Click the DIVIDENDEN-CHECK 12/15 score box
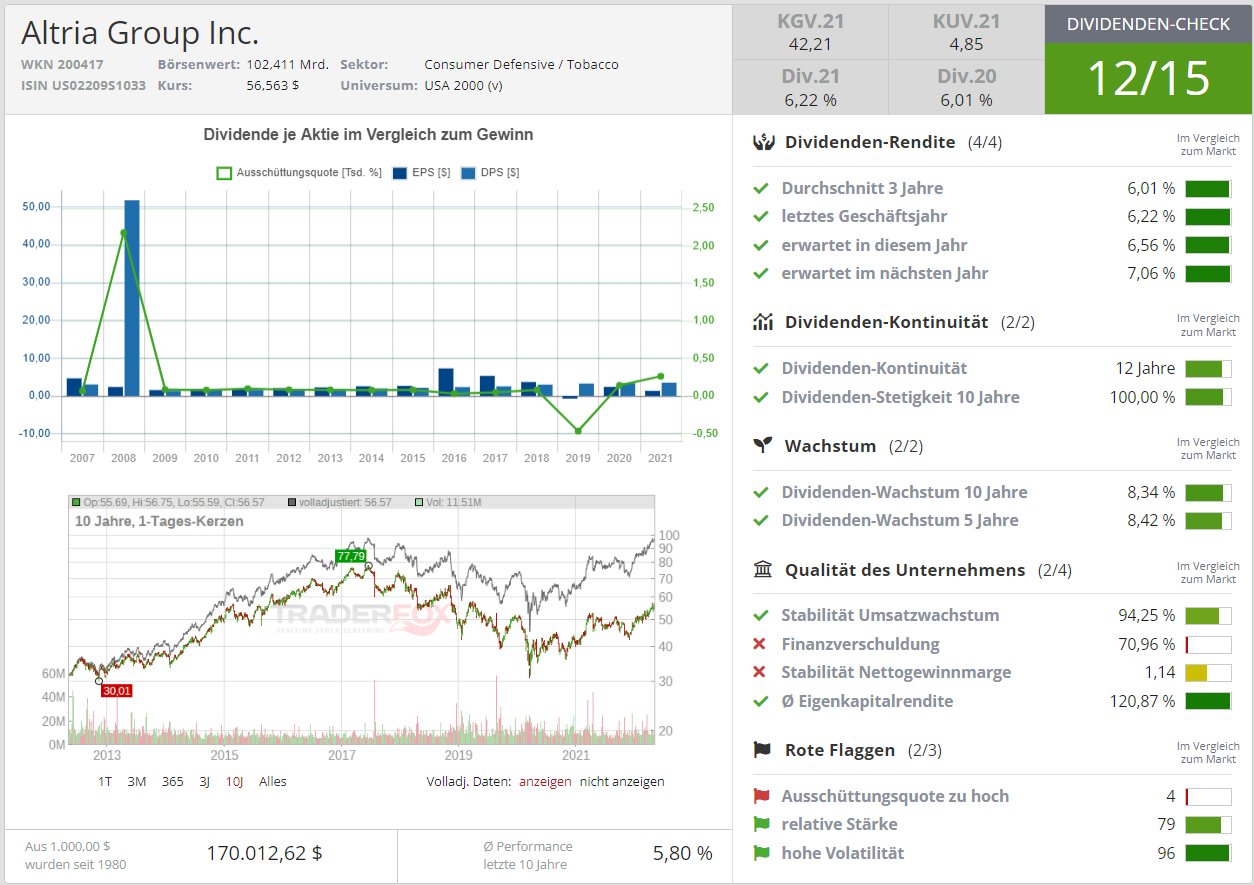 [1148, 59]
